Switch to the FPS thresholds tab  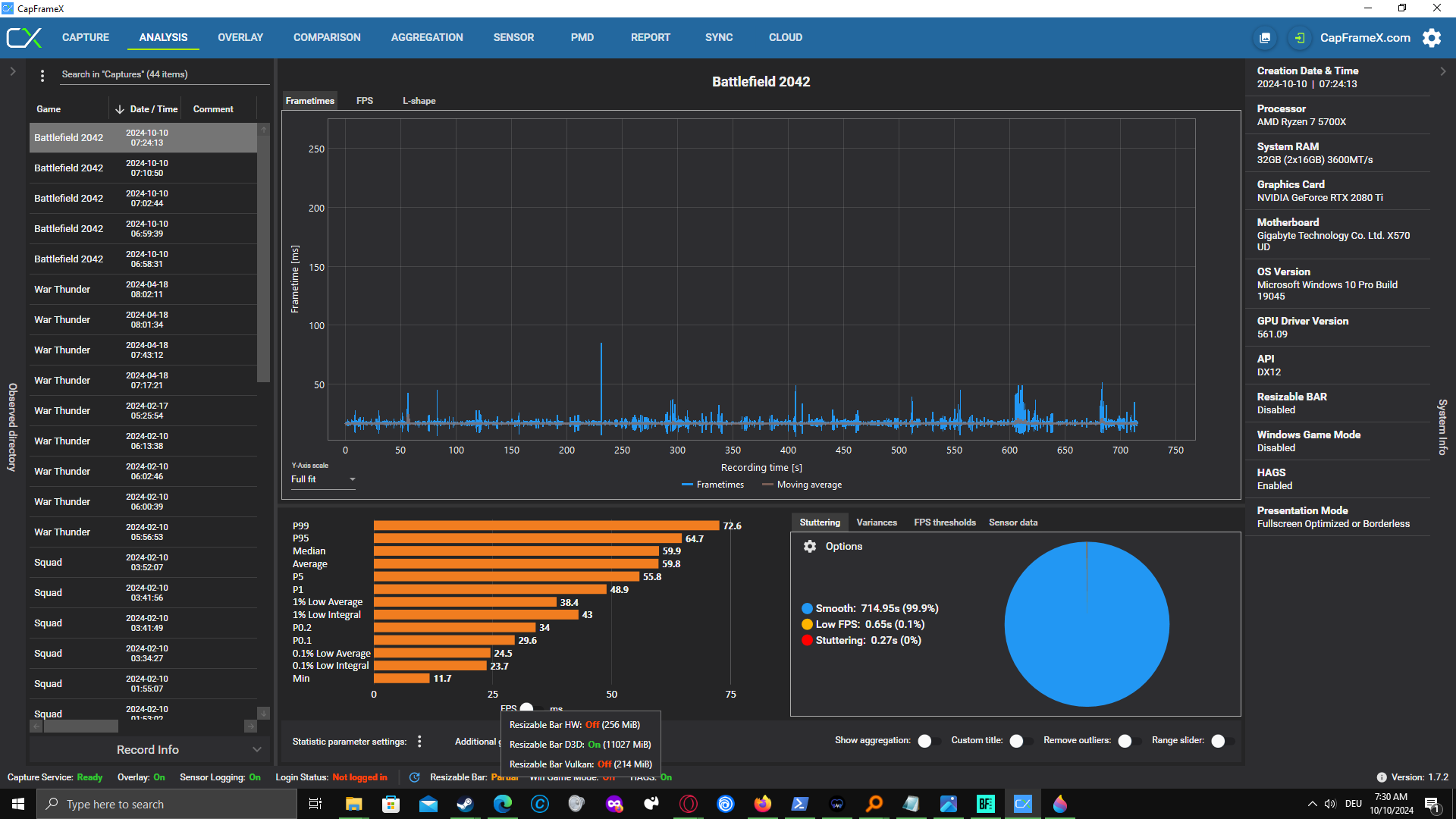point(945,522)
